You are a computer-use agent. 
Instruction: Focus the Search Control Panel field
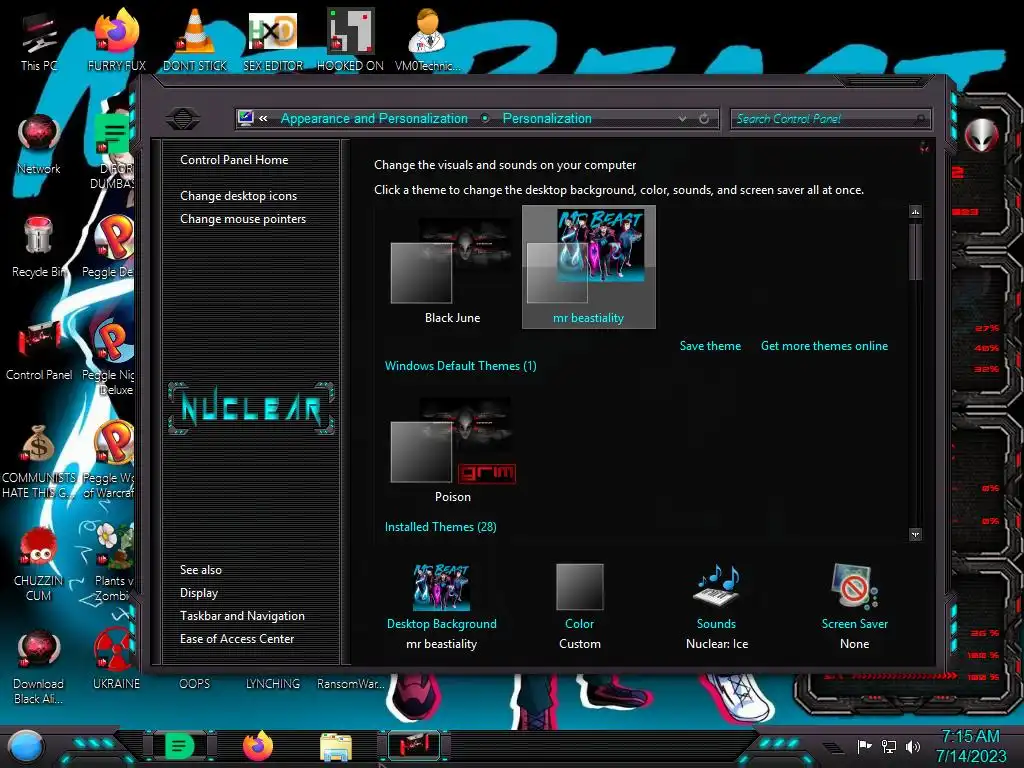829,119
